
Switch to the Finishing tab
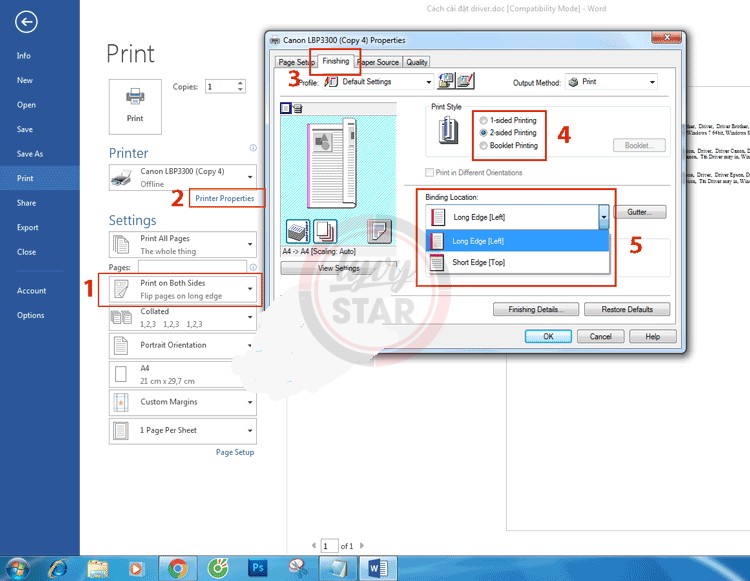pos(335,61)
